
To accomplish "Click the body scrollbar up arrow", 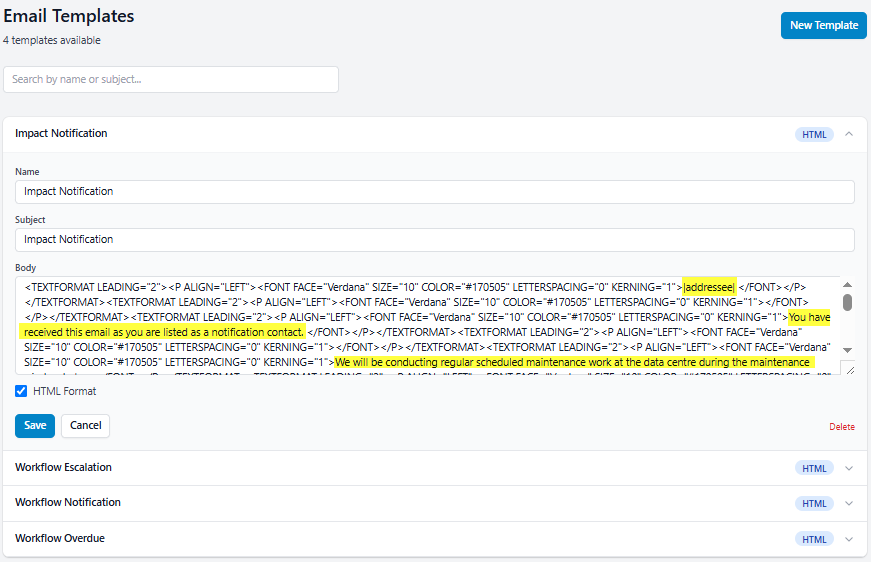I will (847, 284).
